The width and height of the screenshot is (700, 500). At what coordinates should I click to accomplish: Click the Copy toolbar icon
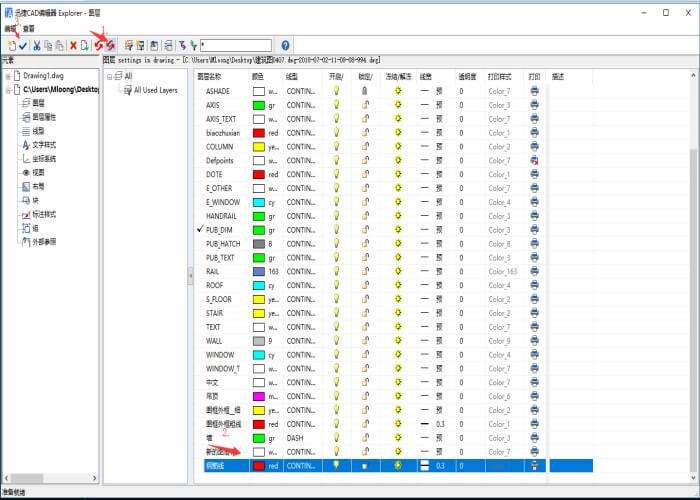tap(48, 45)
